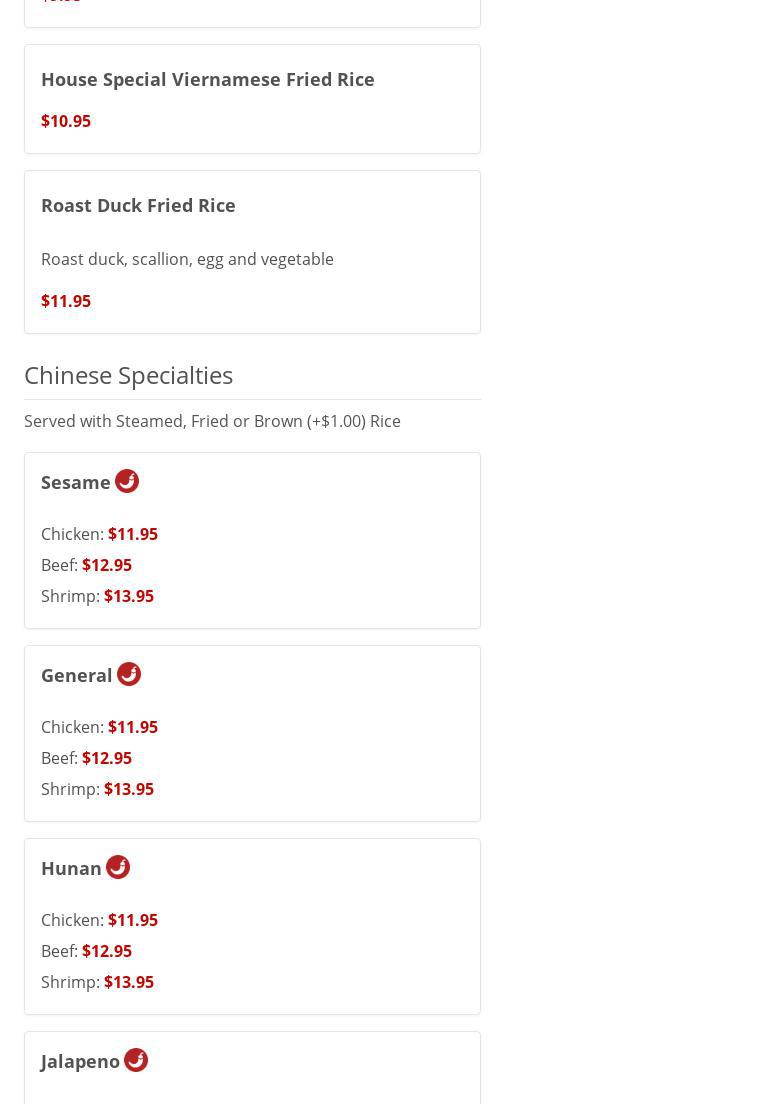The height and width of the screenshot is (1104, 770).
Task: Click the $10.95 price for Viernamese Fried Rice
Action: [x=66, y=121]
